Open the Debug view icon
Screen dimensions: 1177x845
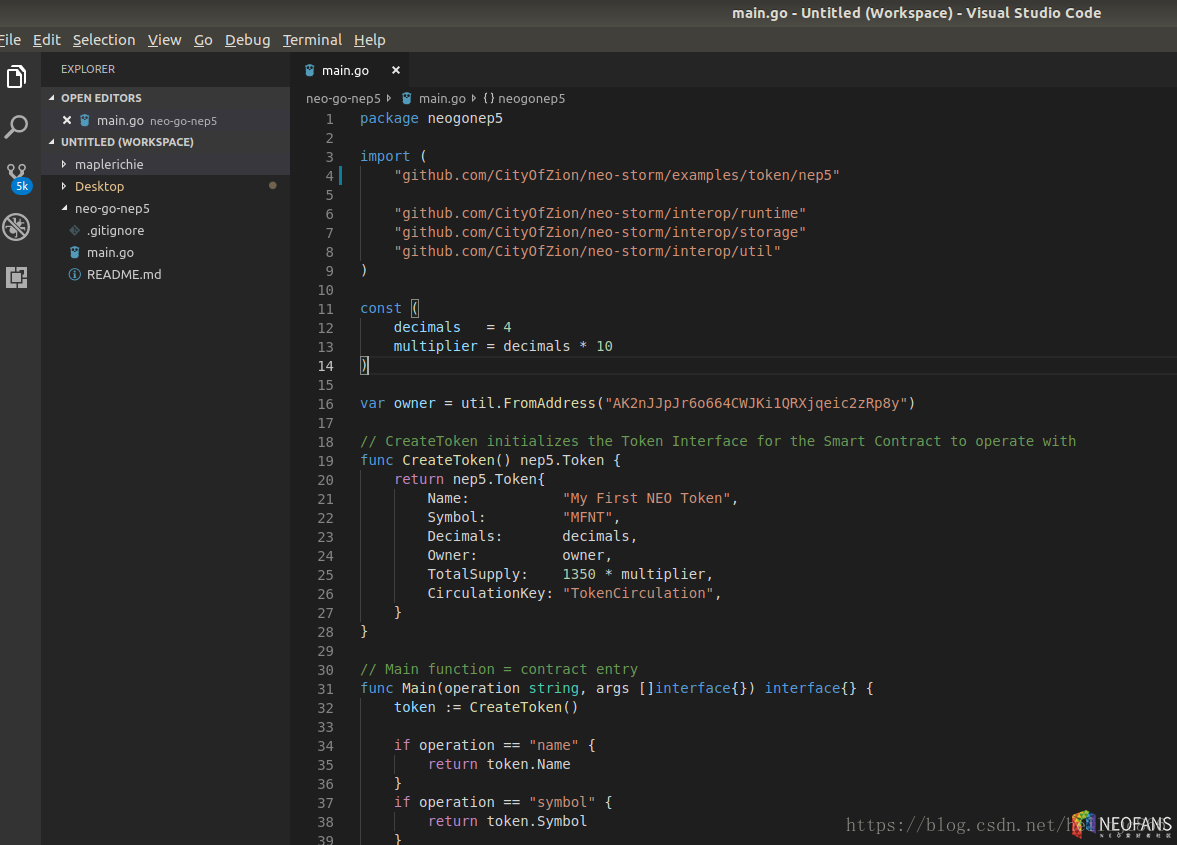[x=17, y=227]
